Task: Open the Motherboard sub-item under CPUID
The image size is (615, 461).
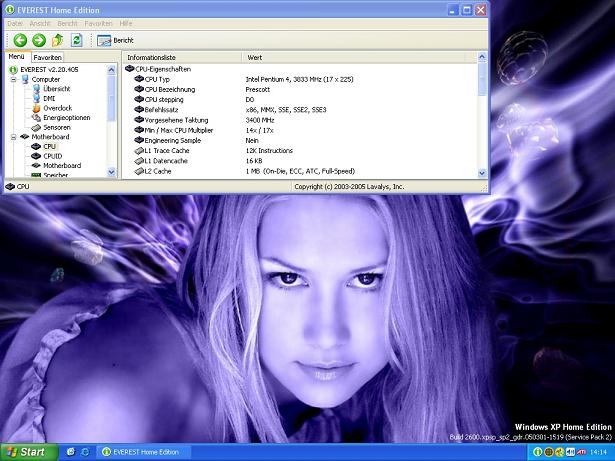Action: coord(62,166)
